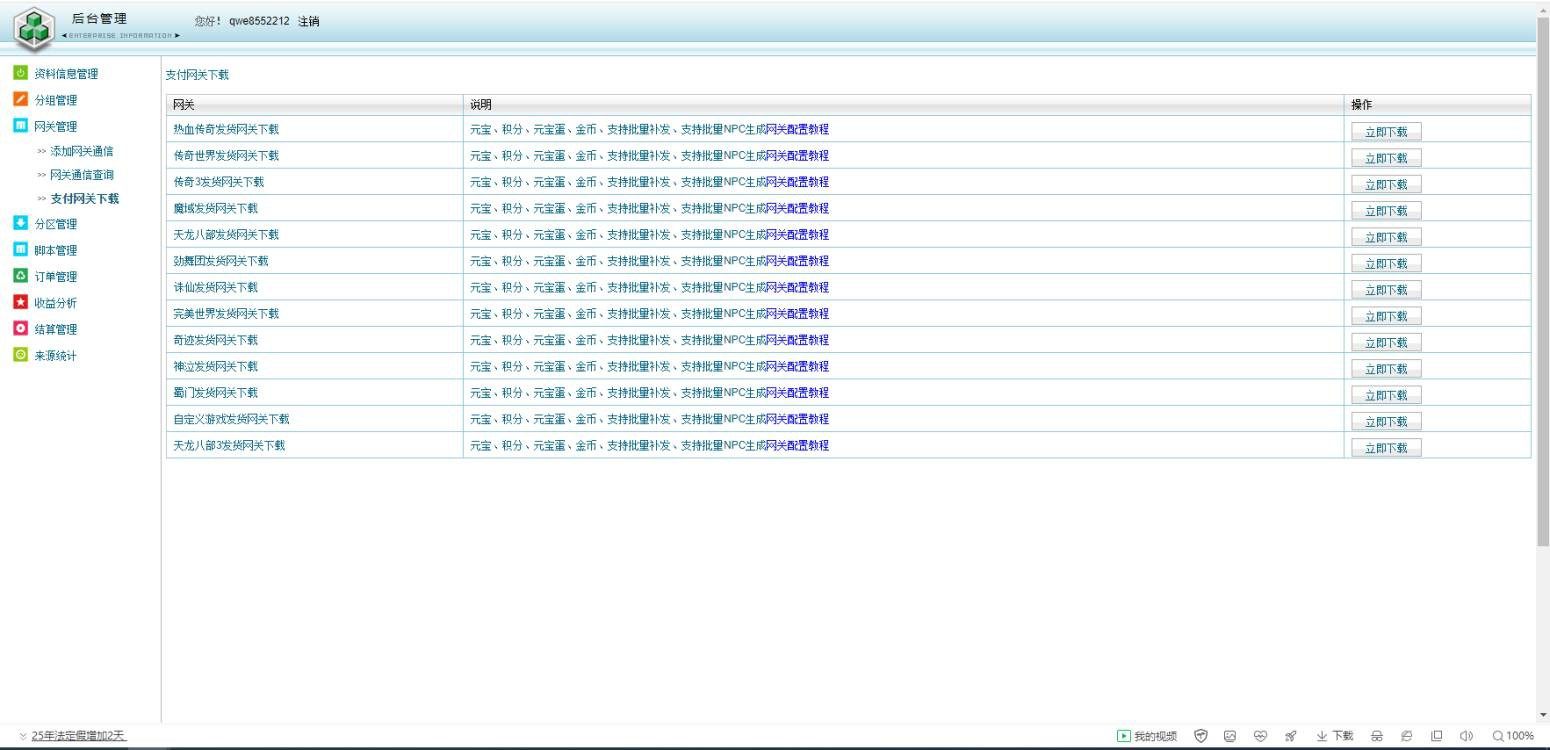1550x750 pixels.
Task: Open 网关配置教程 link in the 热血传奇 row
Action: click(x=797, y=129)
